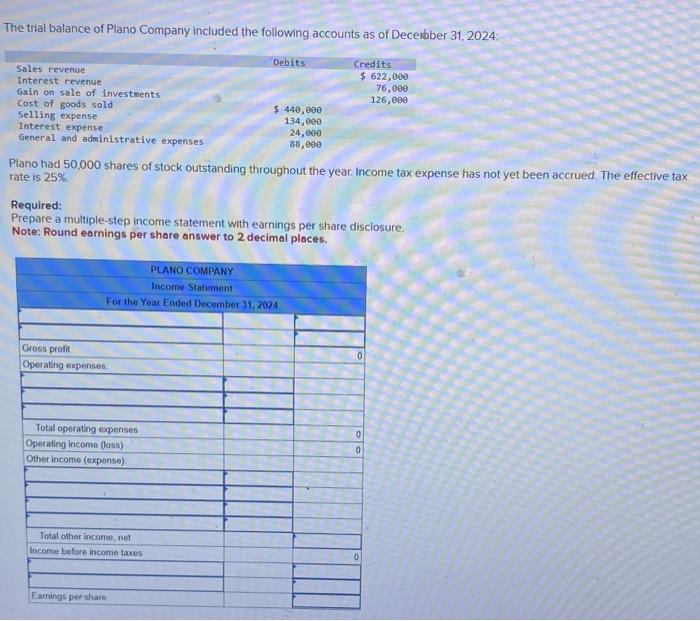Click General and administrative expenses row
The image size is (700, 621).
point(111,139)
